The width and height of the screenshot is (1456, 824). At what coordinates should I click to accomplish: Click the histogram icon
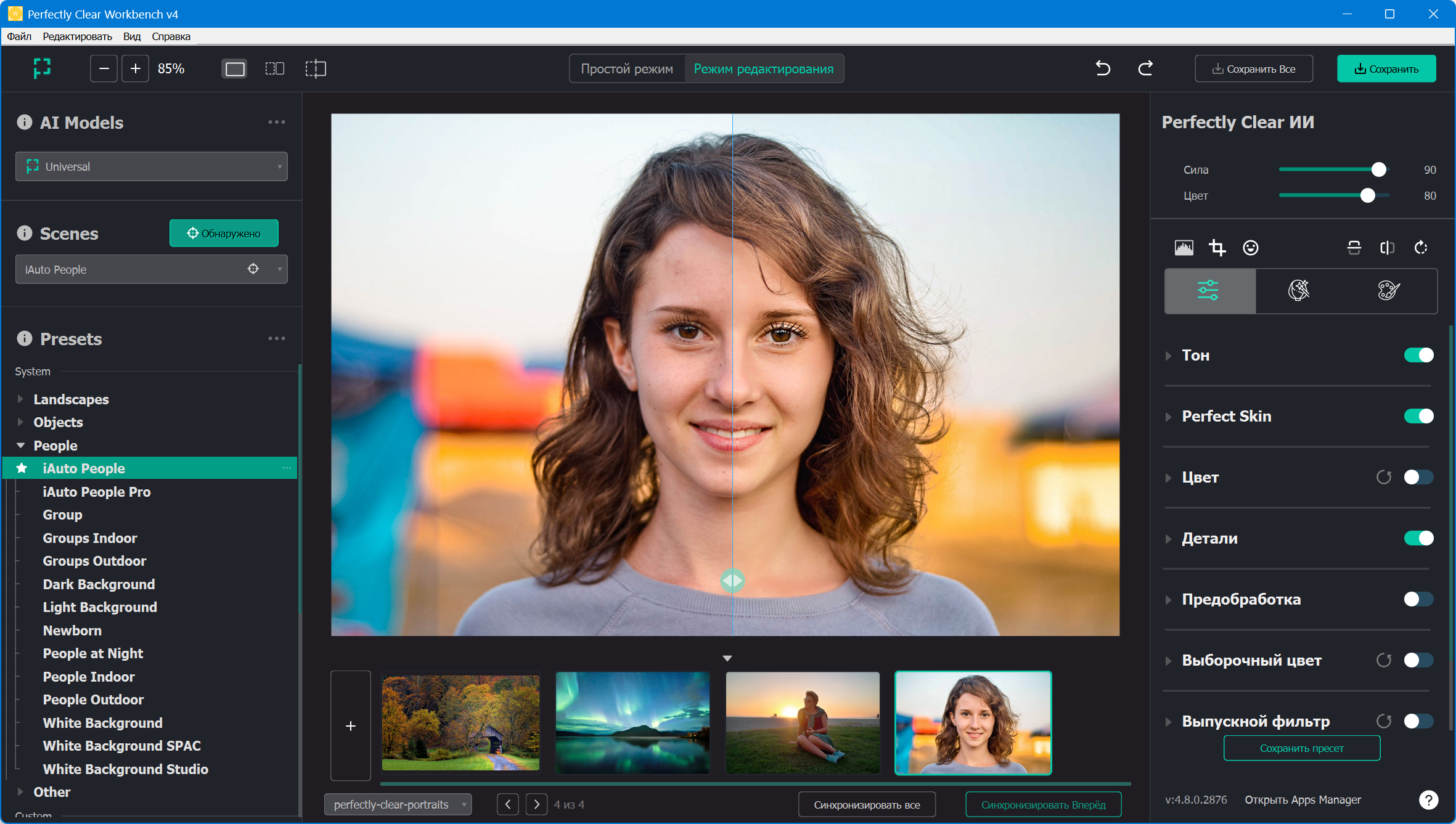(1184, 248)
